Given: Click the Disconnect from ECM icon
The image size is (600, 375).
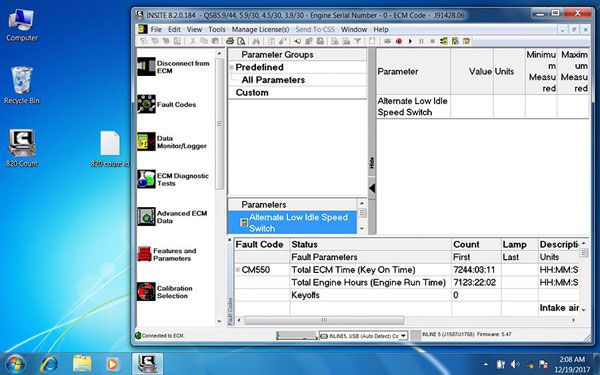Looking at the screenshot, I should click(x=146, y=67).
